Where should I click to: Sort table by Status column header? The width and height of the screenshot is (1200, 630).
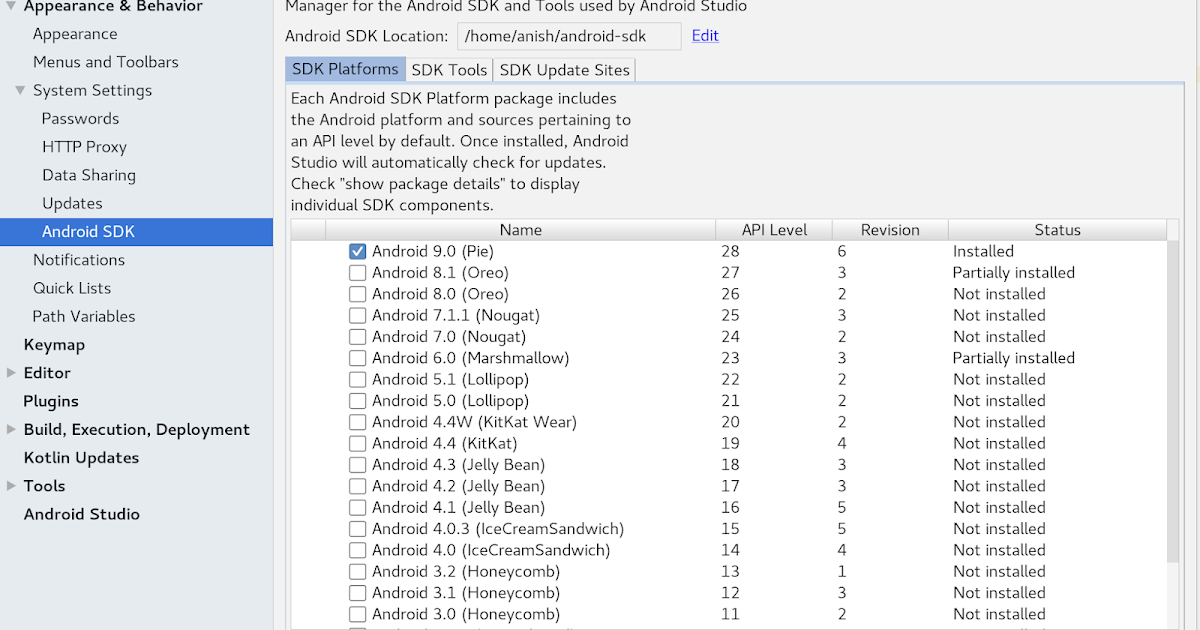pos(1057,230)
